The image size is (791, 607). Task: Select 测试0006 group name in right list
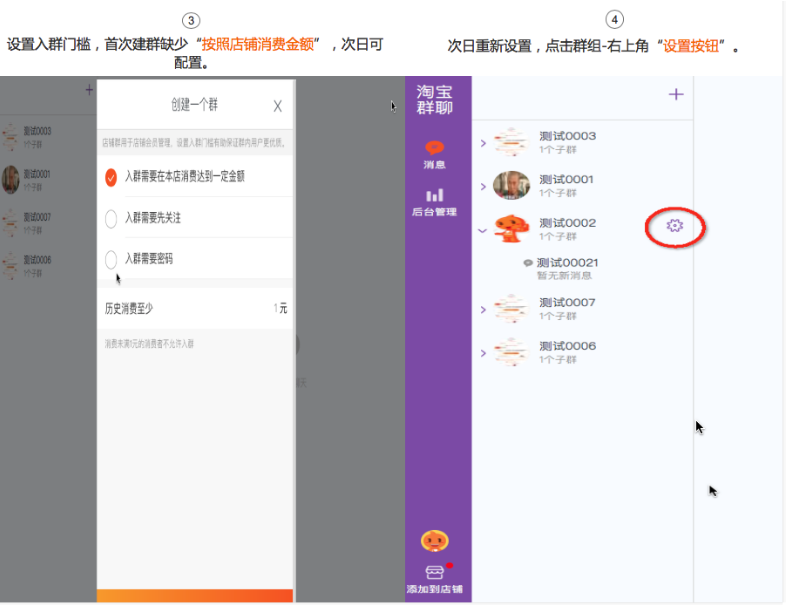[569, 346]
